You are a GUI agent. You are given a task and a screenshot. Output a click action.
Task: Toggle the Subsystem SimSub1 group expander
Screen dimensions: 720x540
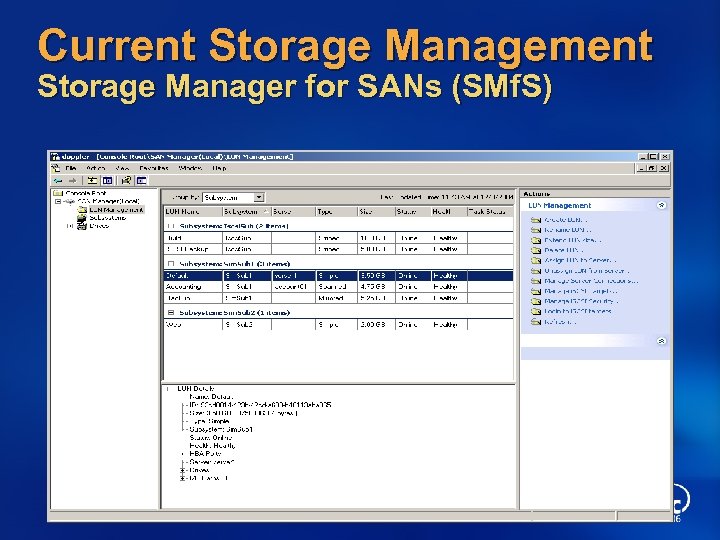point(171,264)
